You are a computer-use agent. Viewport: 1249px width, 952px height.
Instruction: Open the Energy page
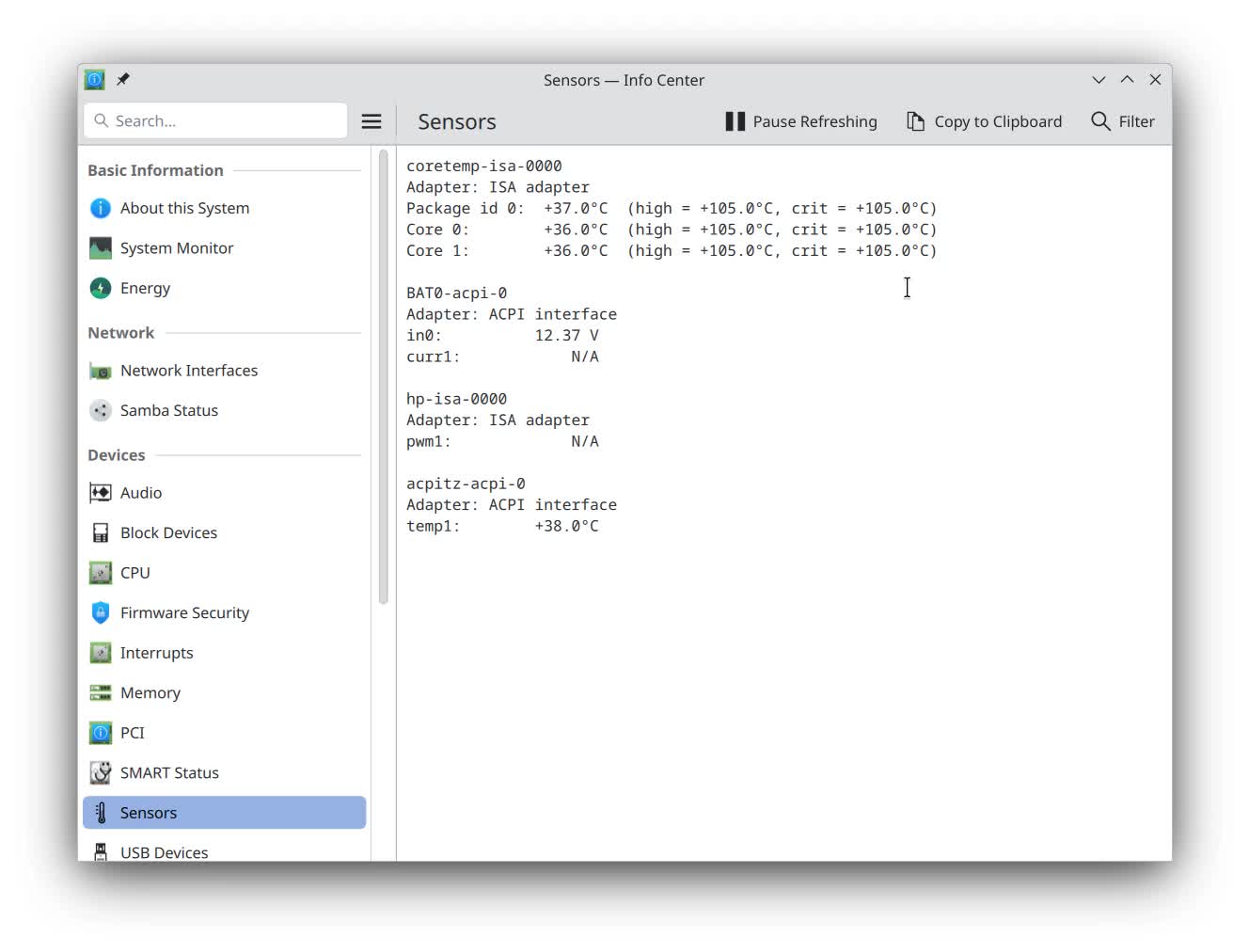(x=224, y=288)
